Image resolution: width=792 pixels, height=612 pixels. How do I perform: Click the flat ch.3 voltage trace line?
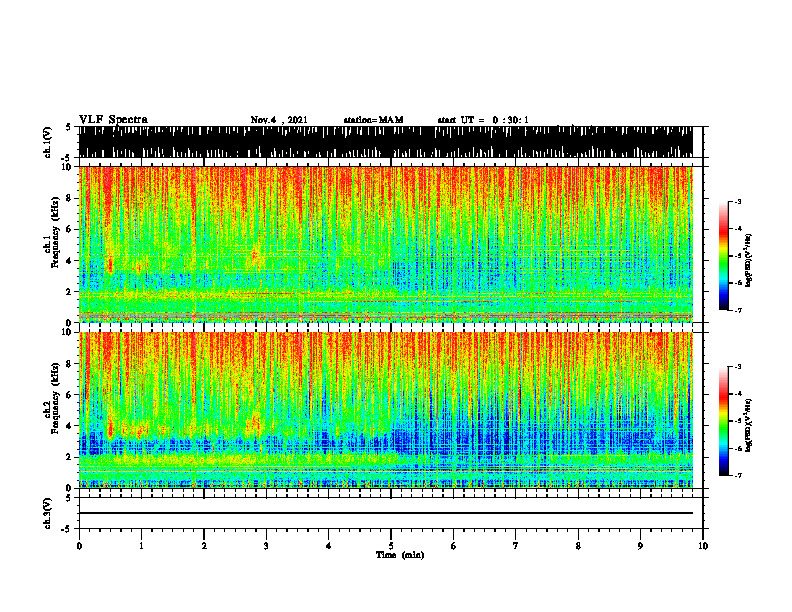pos(385,513)
